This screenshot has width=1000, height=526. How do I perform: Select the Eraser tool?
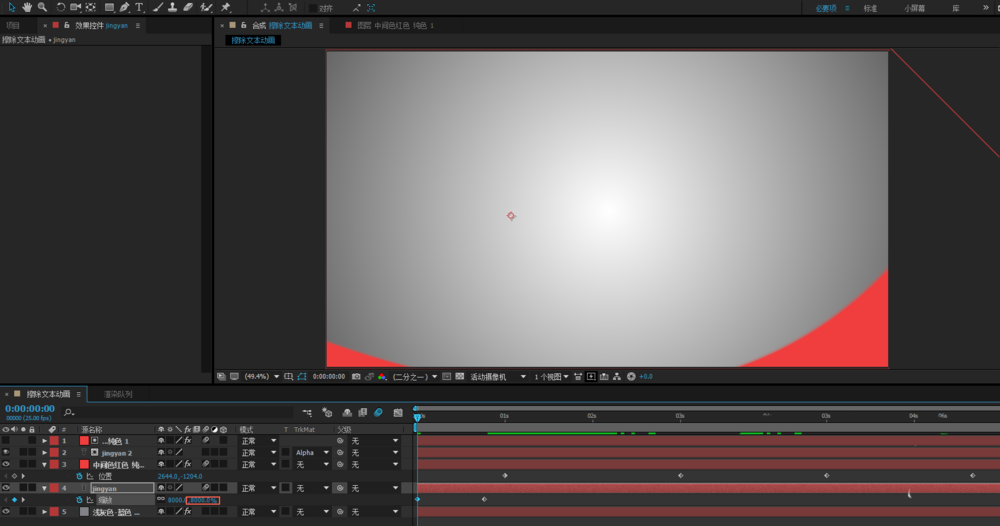click(x=188, y=8)
